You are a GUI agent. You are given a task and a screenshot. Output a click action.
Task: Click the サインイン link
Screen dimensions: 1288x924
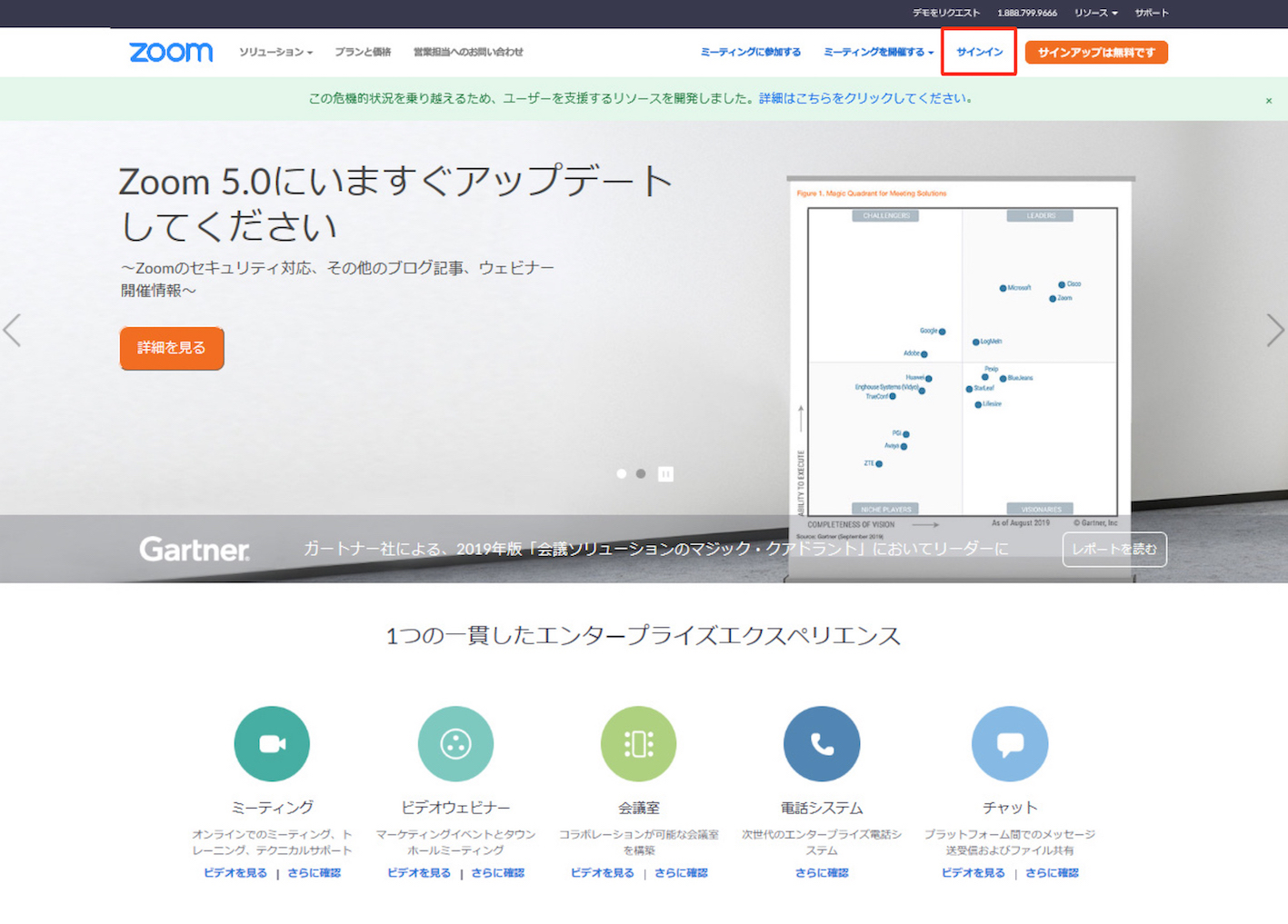tap(979, 52)
